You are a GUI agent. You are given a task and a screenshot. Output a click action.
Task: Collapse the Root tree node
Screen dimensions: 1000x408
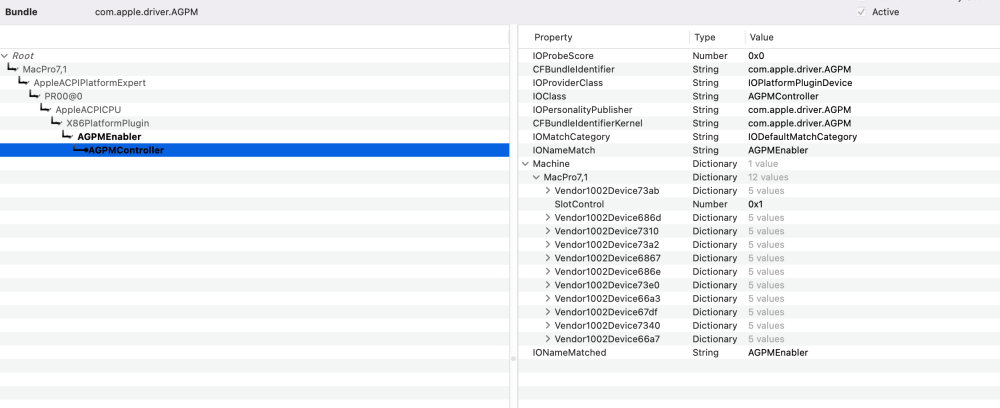tap(4, 56)
